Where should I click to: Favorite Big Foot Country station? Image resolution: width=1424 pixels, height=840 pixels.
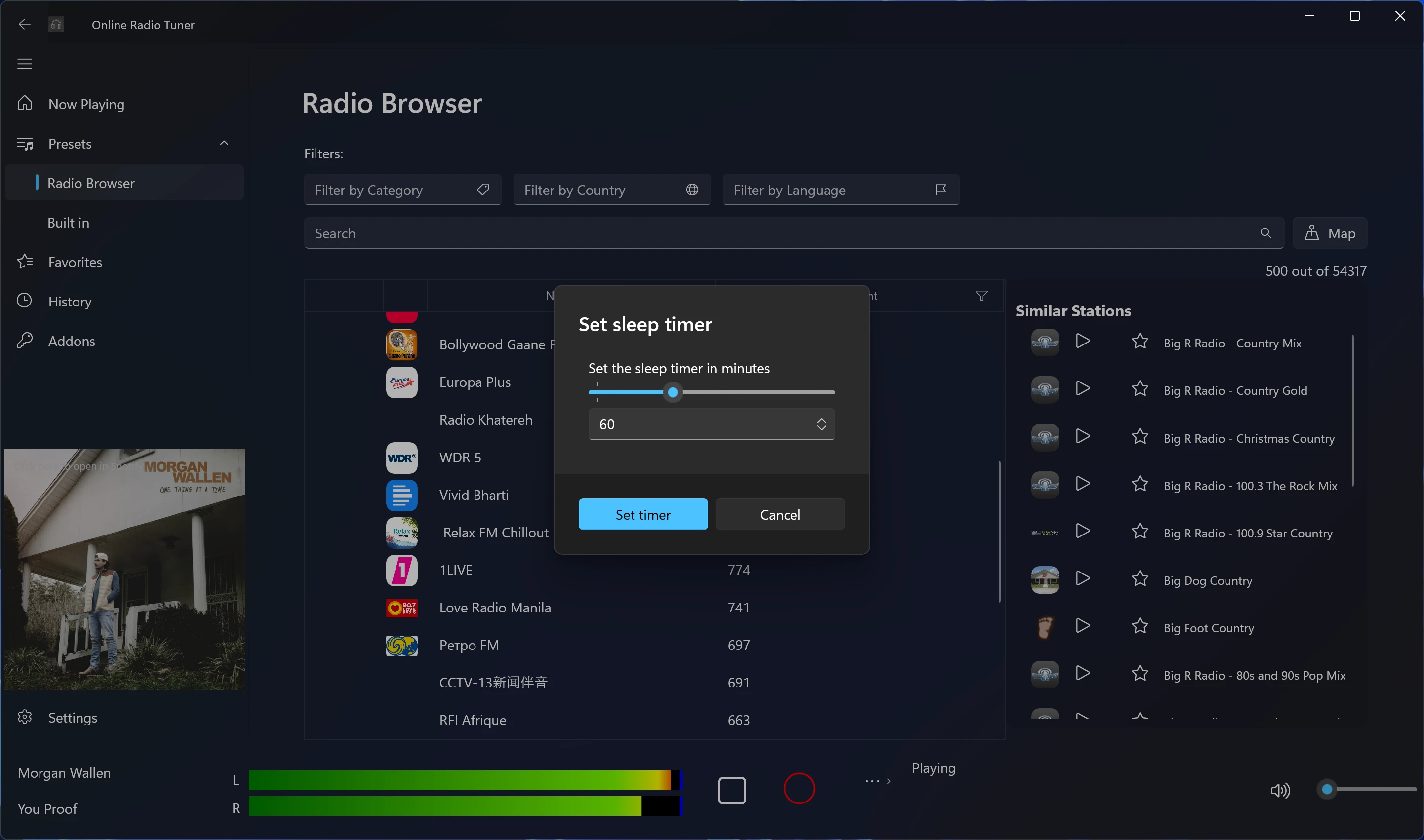(1139, 625)
